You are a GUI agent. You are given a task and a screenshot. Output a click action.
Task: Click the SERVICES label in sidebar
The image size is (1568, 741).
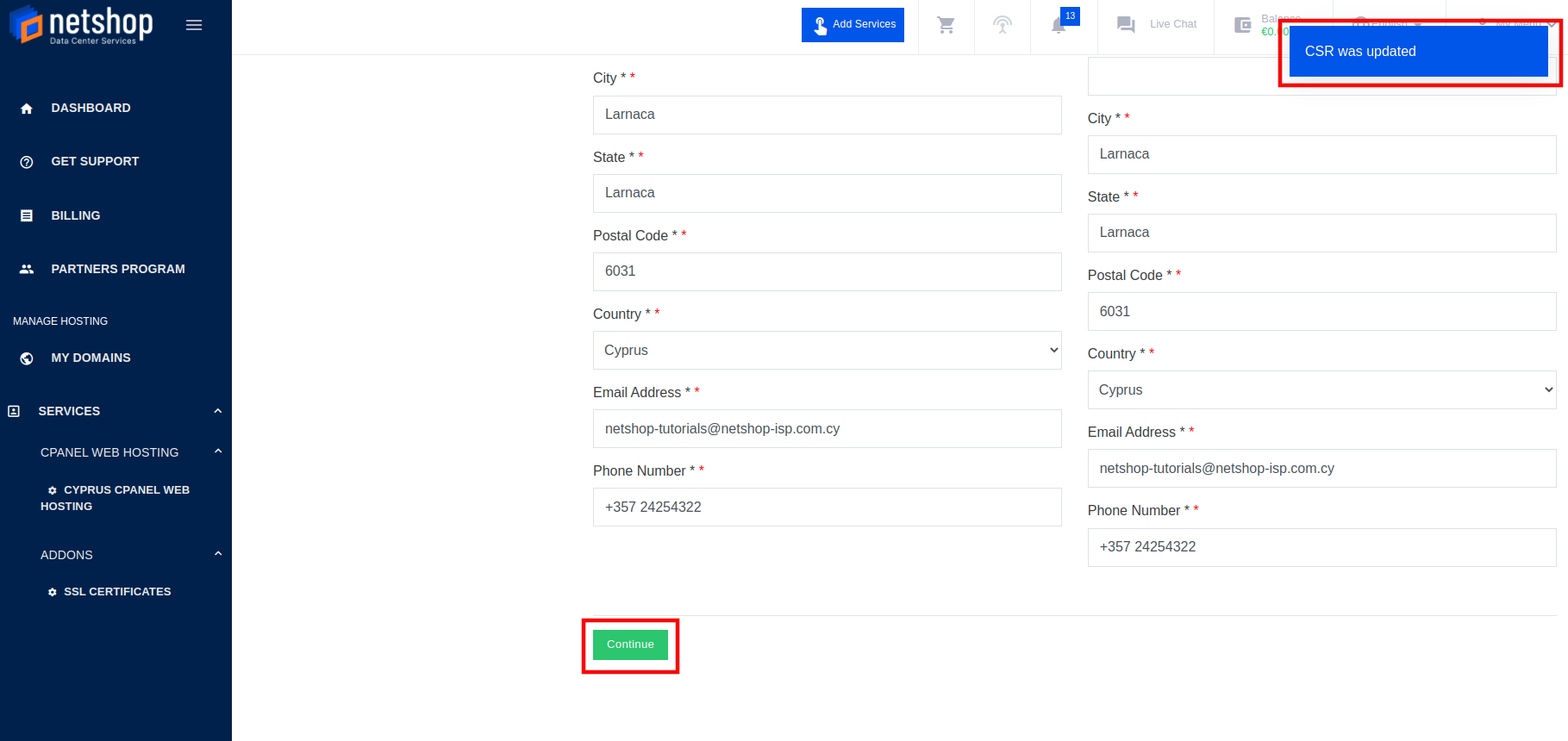pyautogui.click(x=69, y=411)
